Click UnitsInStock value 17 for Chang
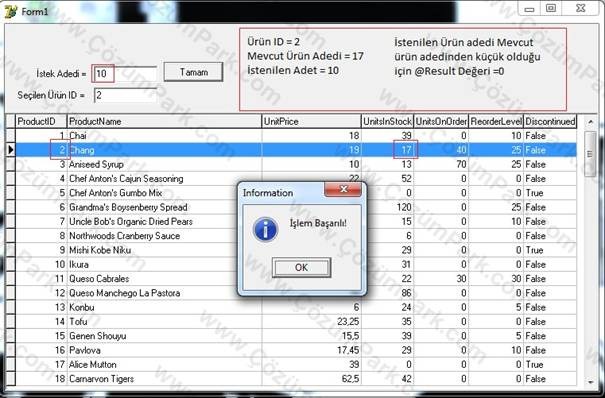605x398 pixels. pos(387,150)
